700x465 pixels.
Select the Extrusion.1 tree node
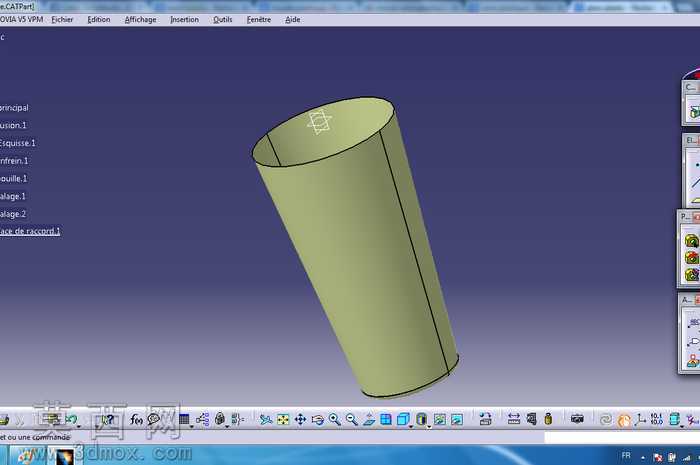coord(13,125)
